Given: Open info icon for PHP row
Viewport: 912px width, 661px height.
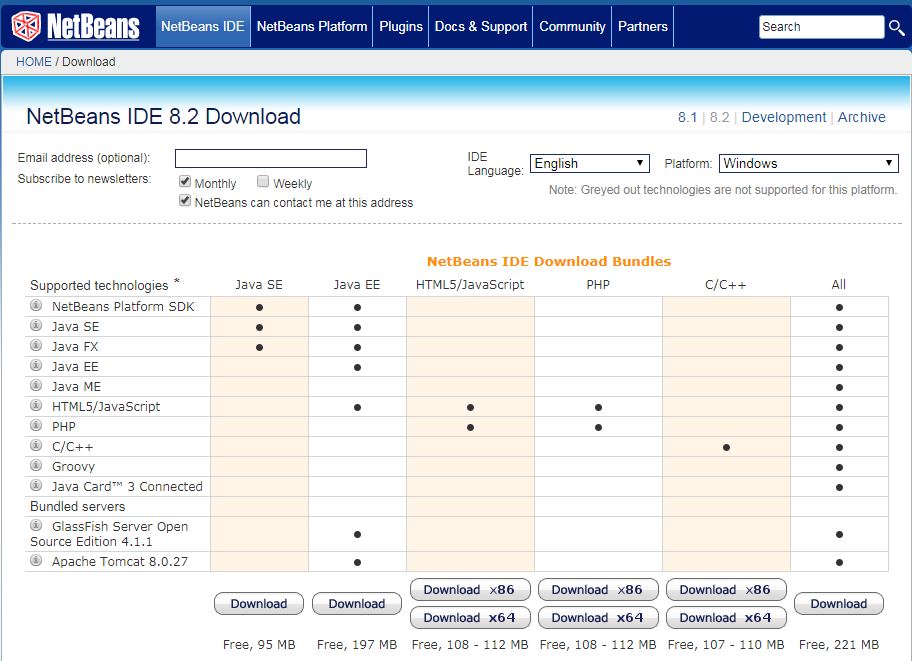Looking at the screenshot, I should [36, 425].
